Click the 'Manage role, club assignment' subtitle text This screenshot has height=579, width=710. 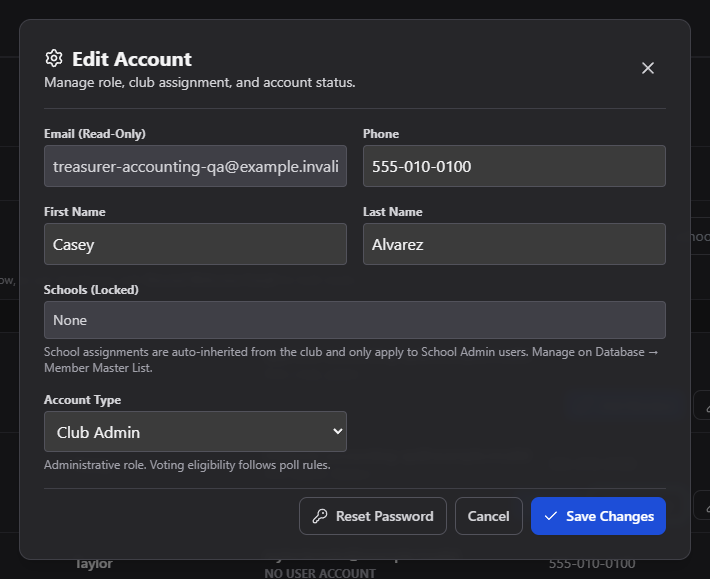point(200,82)
